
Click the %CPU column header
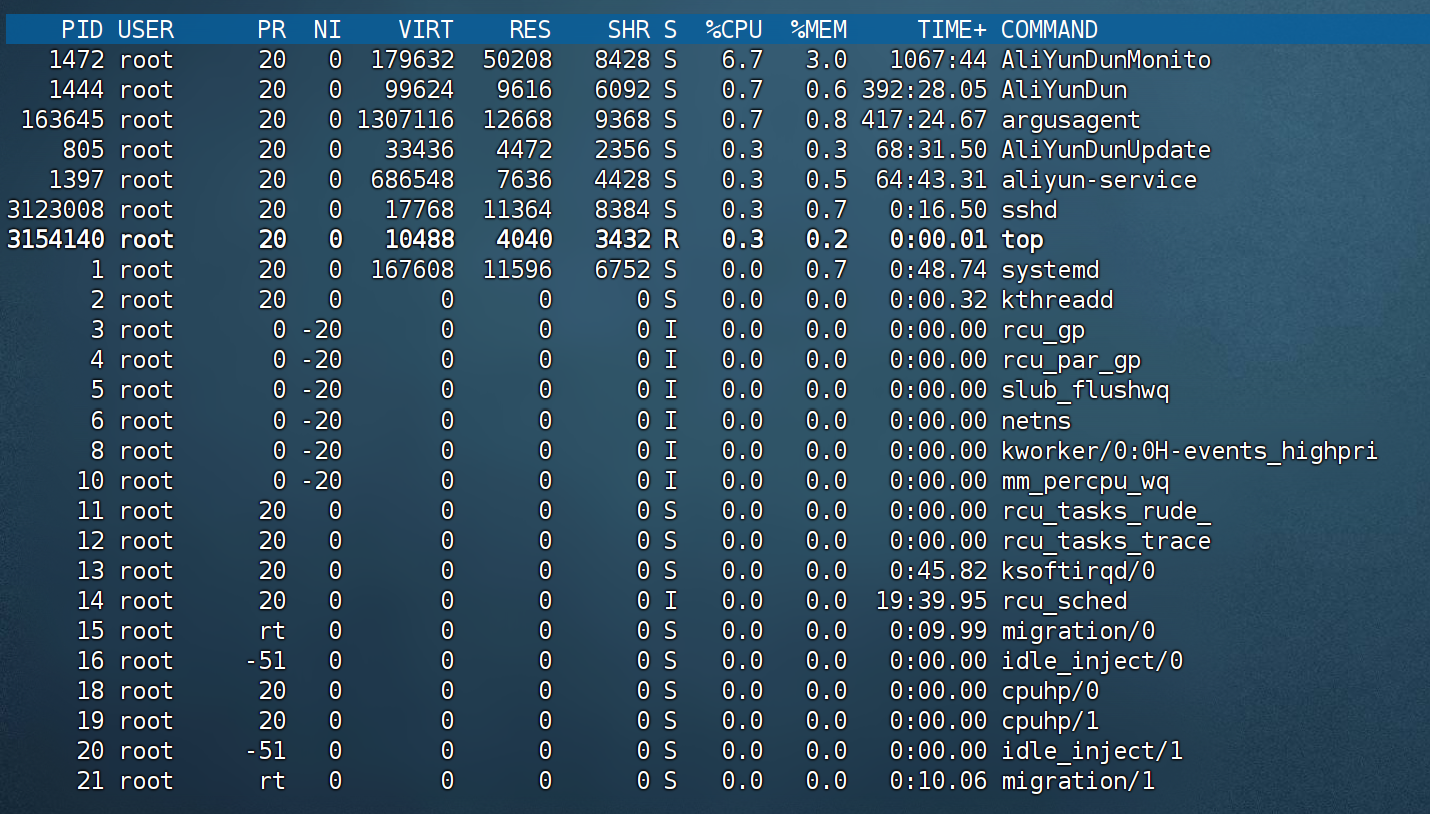734,30
